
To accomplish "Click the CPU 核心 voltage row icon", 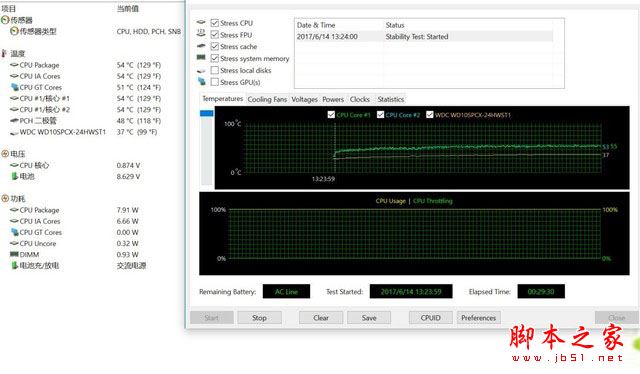I will point(14,165).
